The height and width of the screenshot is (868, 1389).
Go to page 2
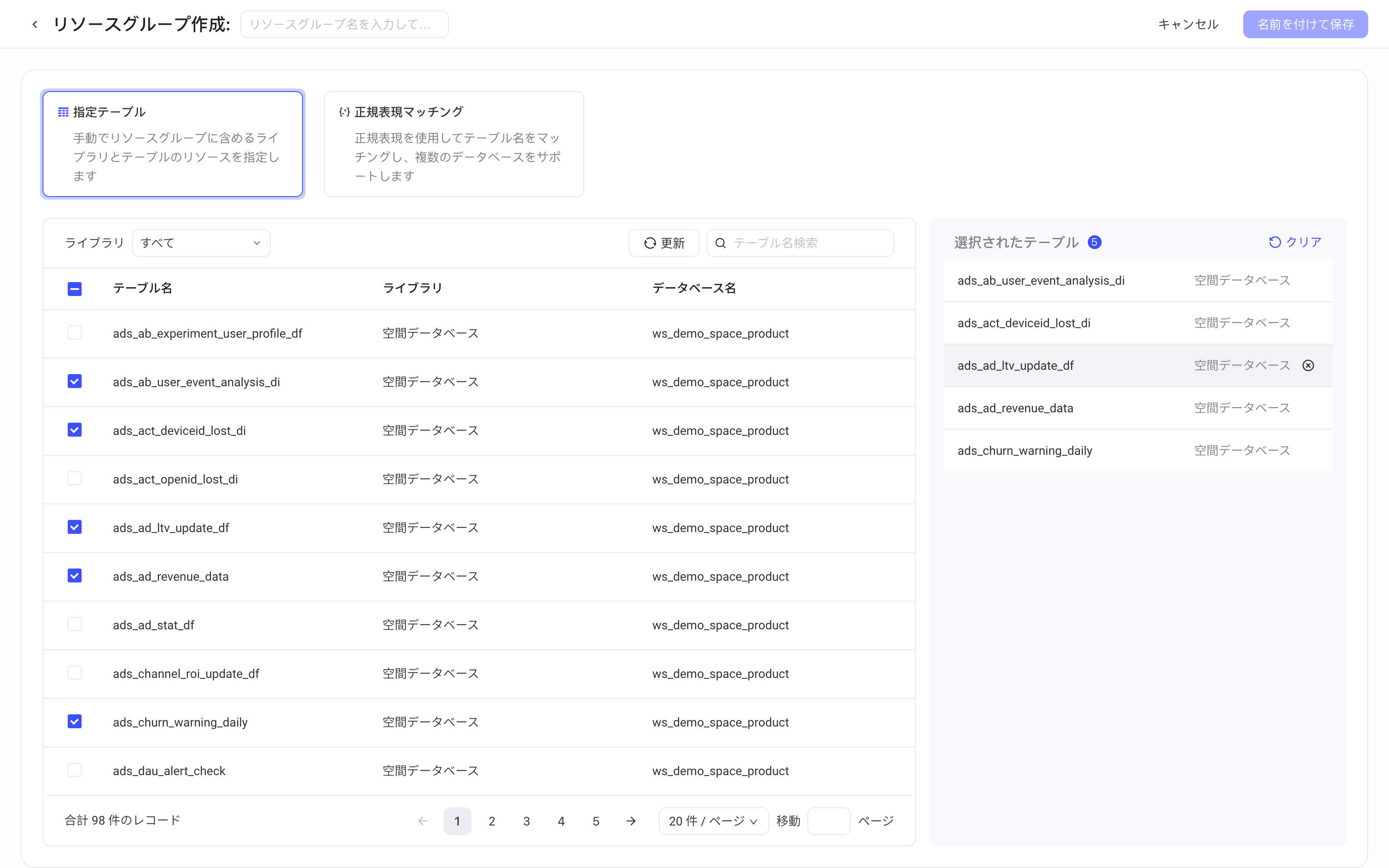point(492,821)
